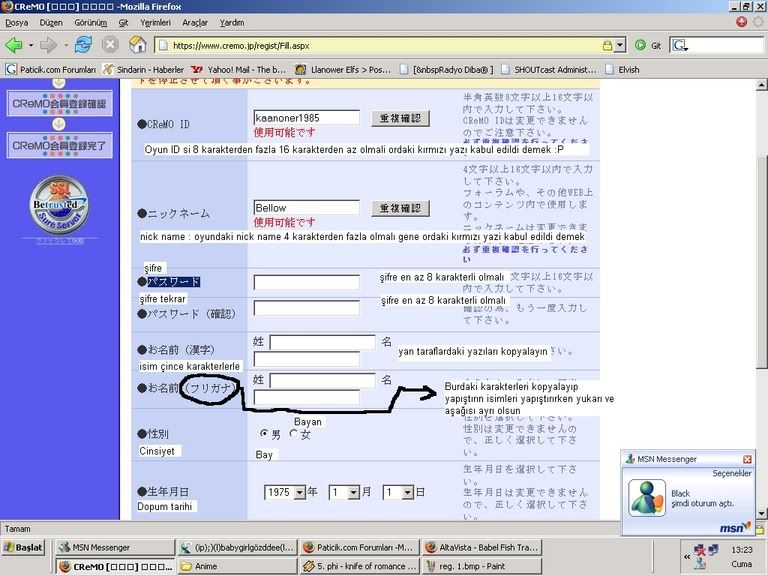Click the Stop loading icon
768x576 pixels.
(110, 45)
